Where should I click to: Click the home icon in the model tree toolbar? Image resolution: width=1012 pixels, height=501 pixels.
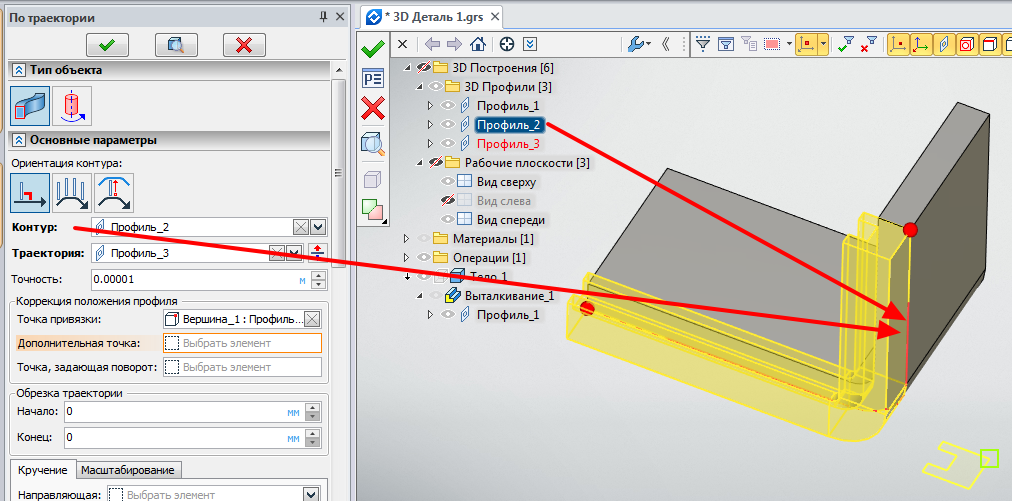click(x=478, y=44)
